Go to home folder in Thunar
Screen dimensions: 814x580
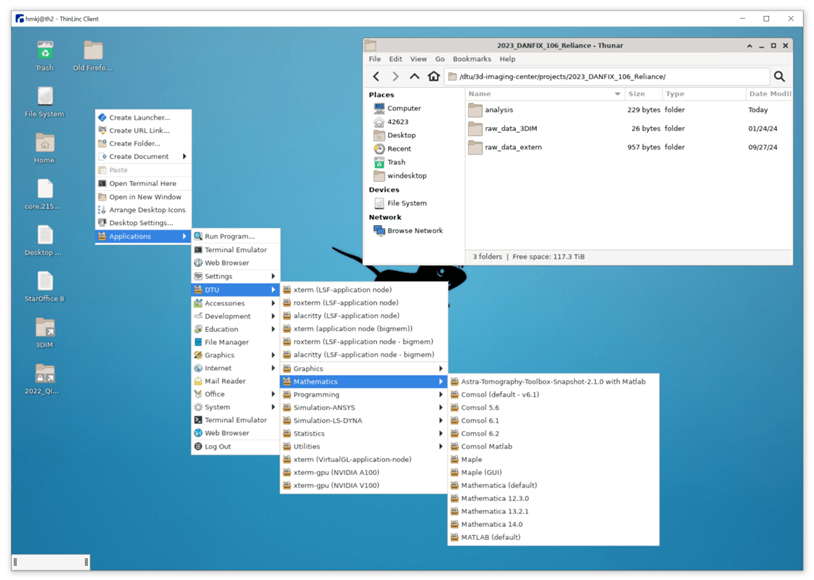433,76
